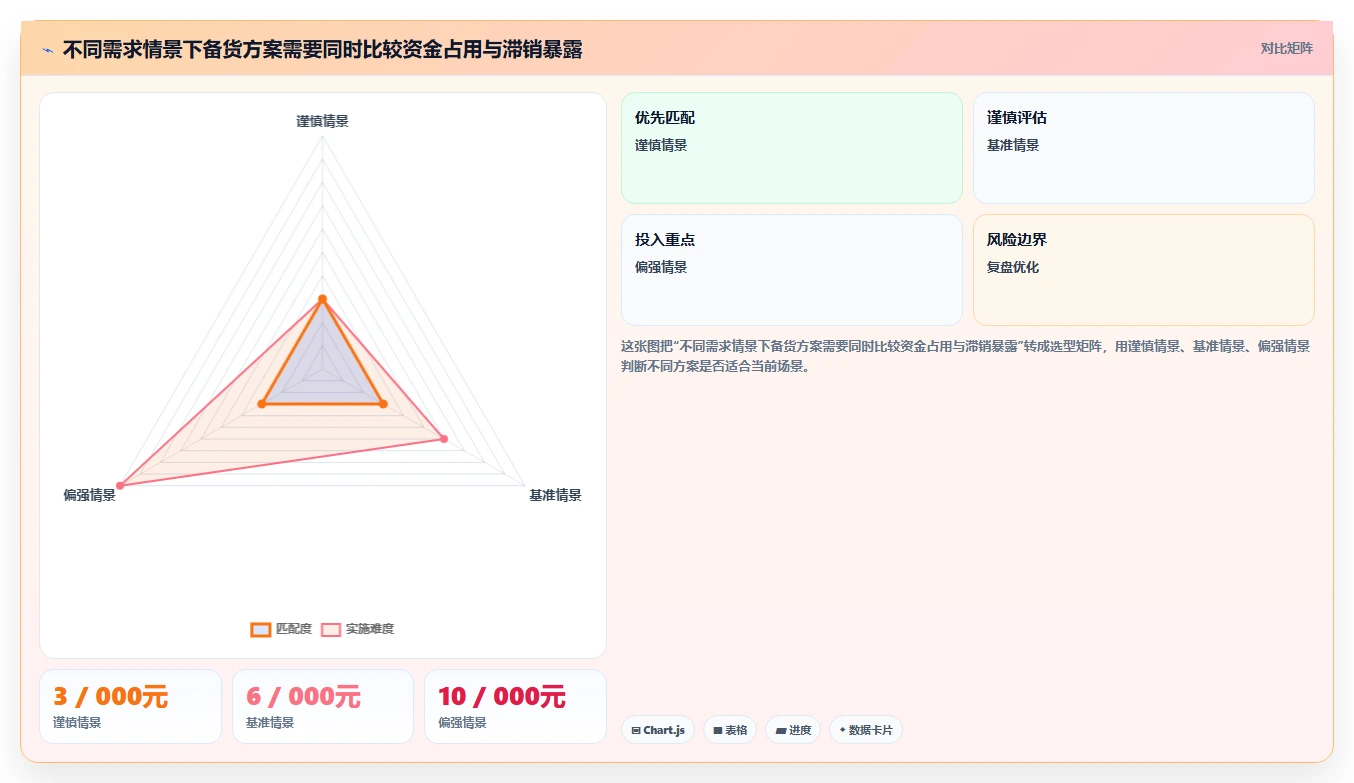This screenshot has width=1354, height=783.
Task: Open the 风险边界 card
Action: (1144, 270)
